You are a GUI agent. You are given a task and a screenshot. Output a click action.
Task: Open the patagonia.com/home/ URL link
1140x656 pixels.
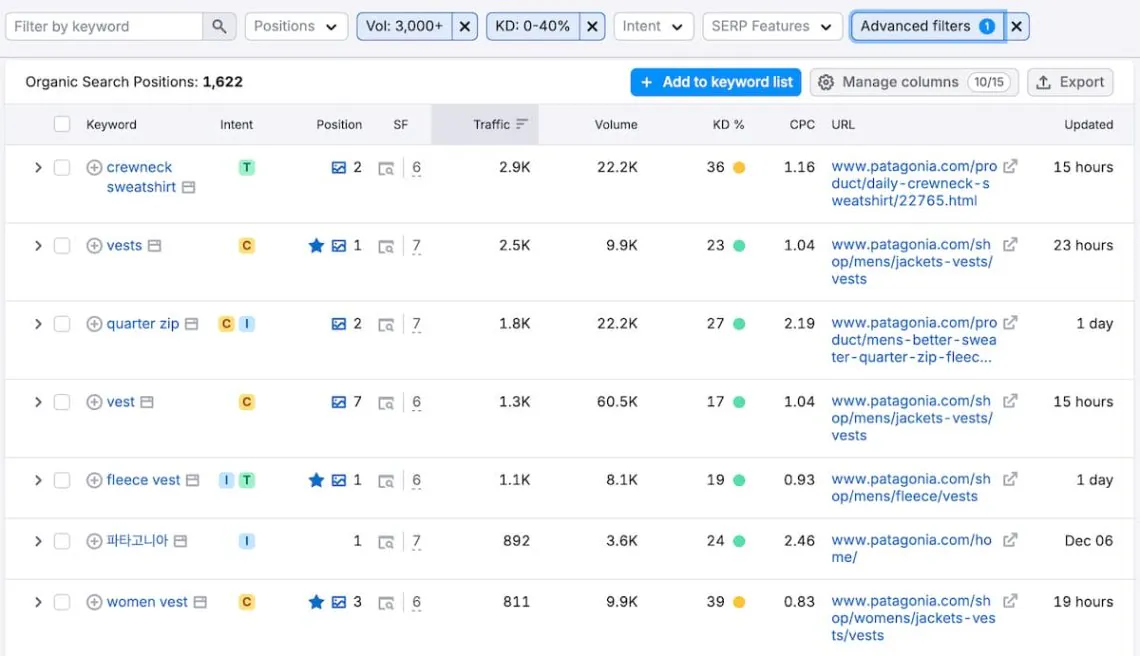(x=911, y=548)
